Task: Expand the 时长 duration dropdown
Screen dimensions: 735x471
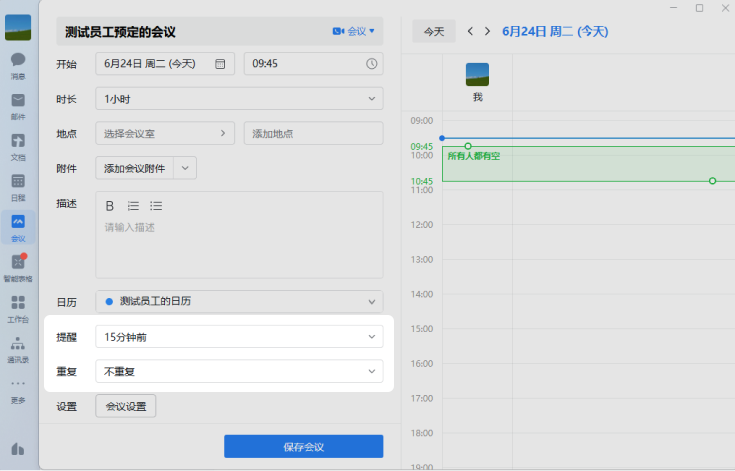Action: click(x=239, y=99)
